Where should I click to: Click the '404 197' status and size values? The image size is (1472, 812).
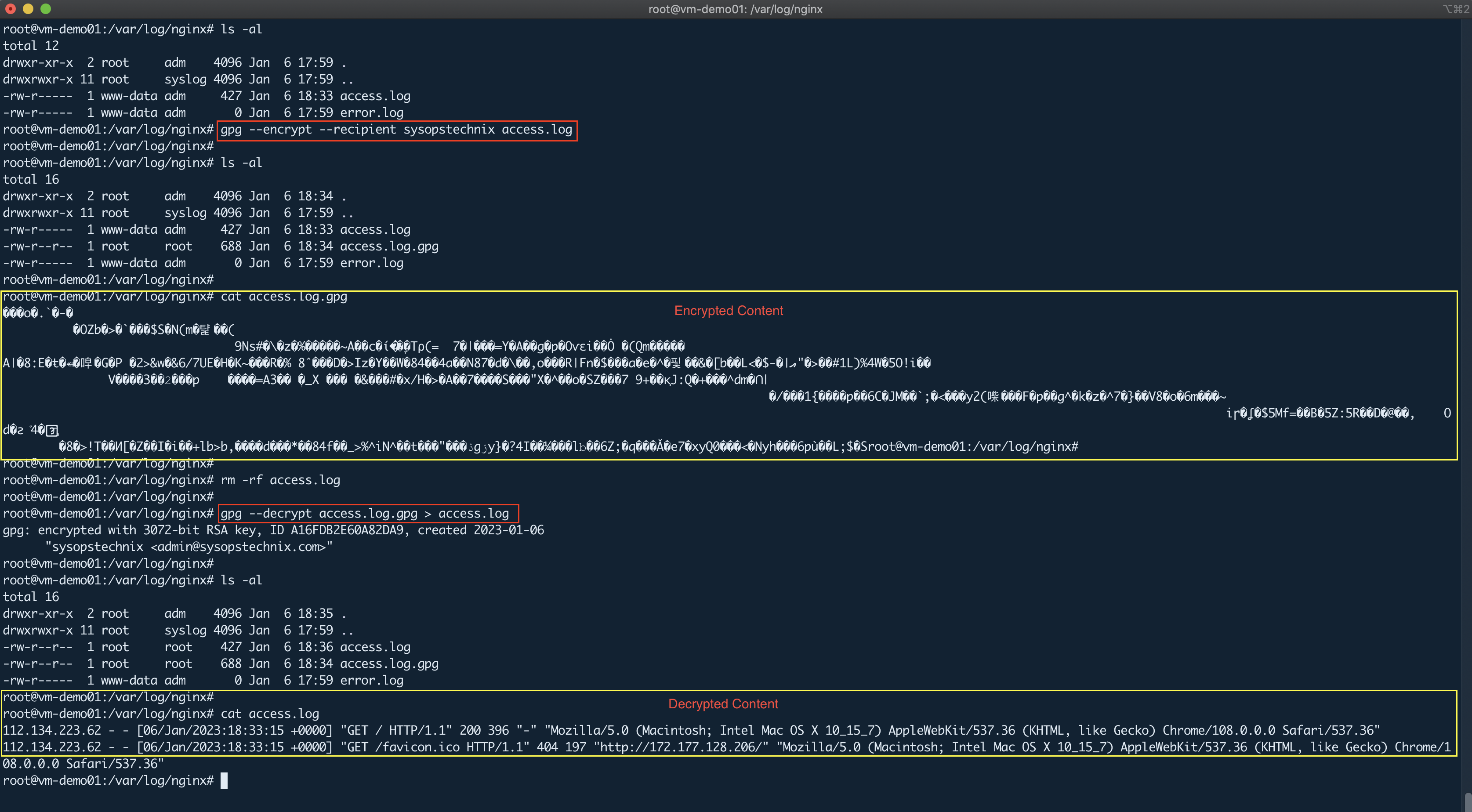(x=562, y=747)
